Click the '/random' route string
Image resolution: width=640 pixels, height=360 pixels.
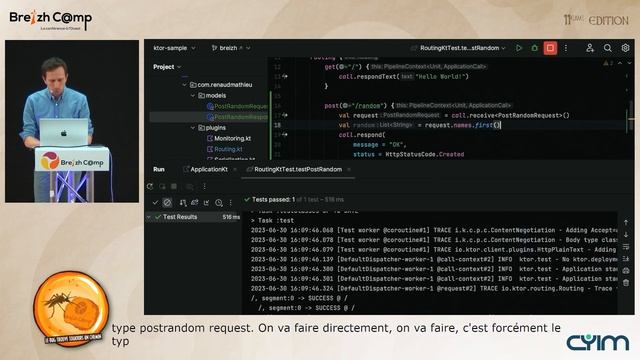coord(369,106)
